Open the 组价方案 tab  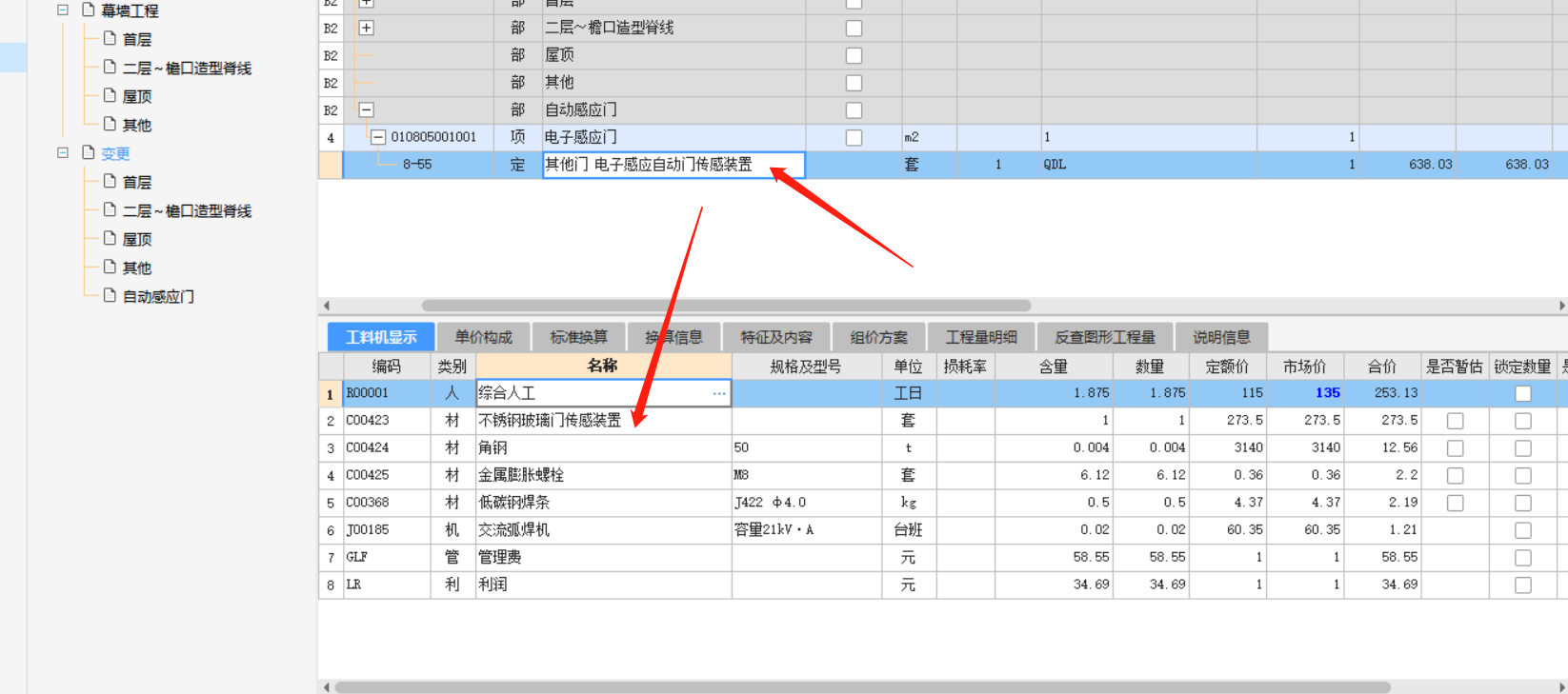tap(878, 337)
